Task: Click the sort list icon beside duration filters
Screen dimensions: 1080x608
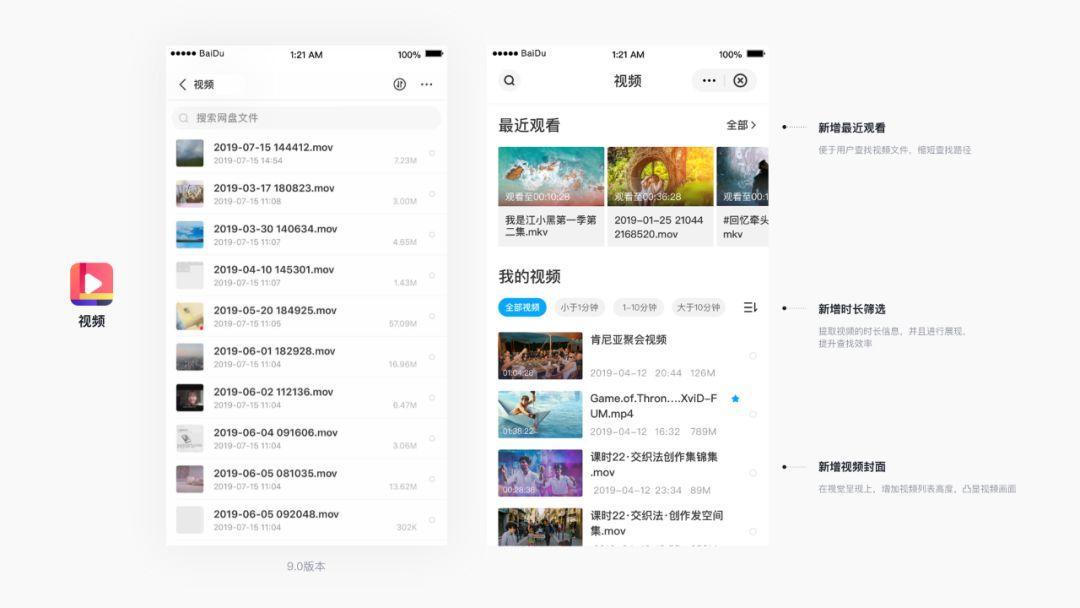Action: [x=749, y=308]
